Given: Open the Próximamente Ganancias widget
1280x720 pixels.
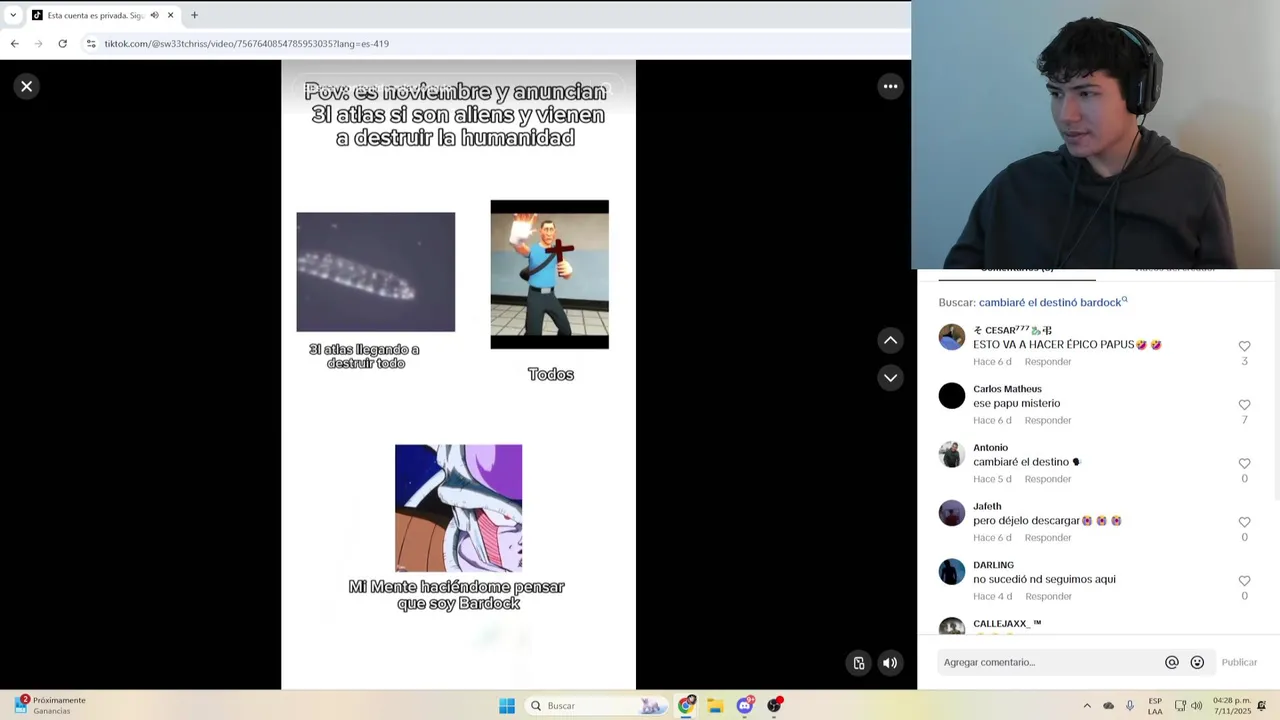Looking at the screenshot, I should [x=50, y=706].
